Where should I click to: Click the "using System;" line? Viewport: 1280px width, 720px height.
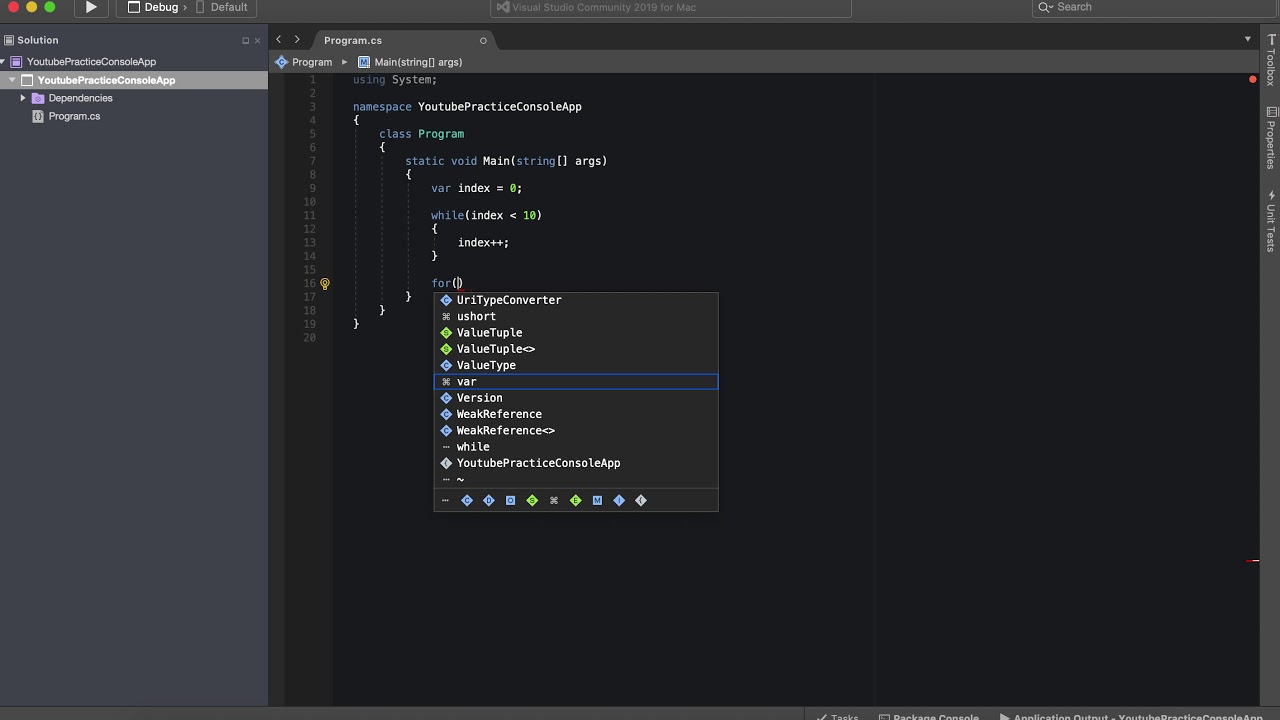point(395,79)
